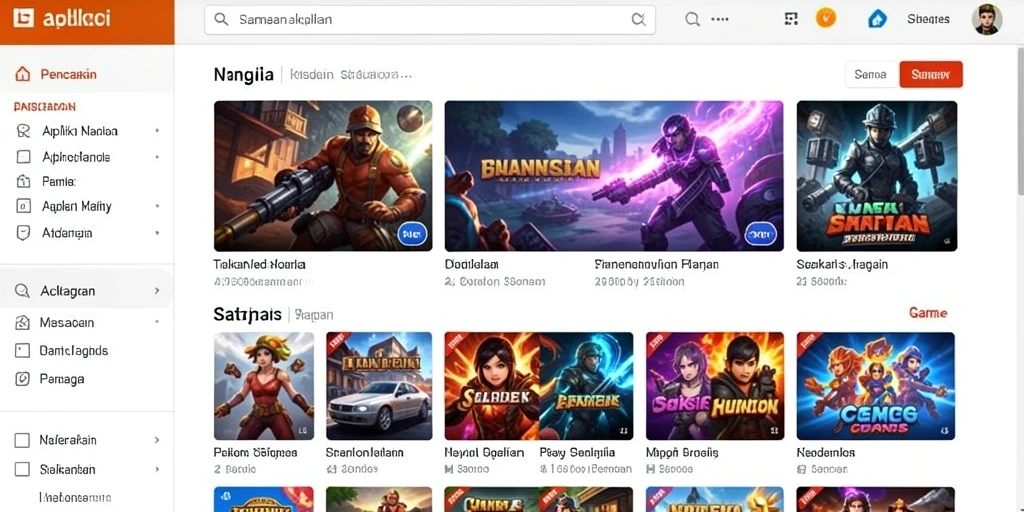
Task: Open the silver car game thumbnail
Action: pos(379,386)
